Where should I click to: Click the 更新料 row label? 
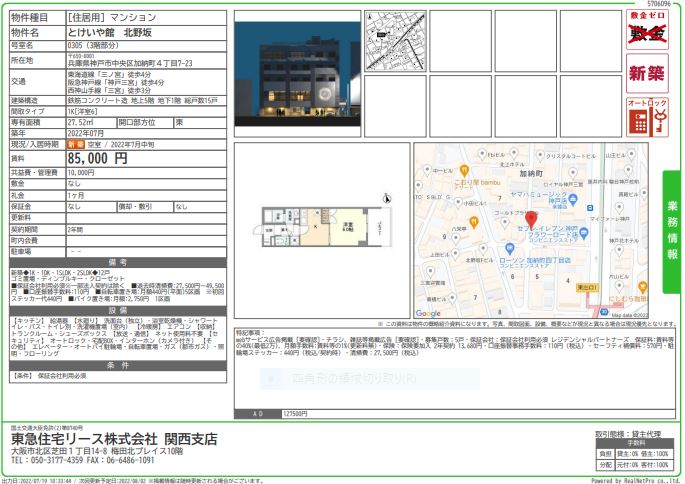[21, 218]
